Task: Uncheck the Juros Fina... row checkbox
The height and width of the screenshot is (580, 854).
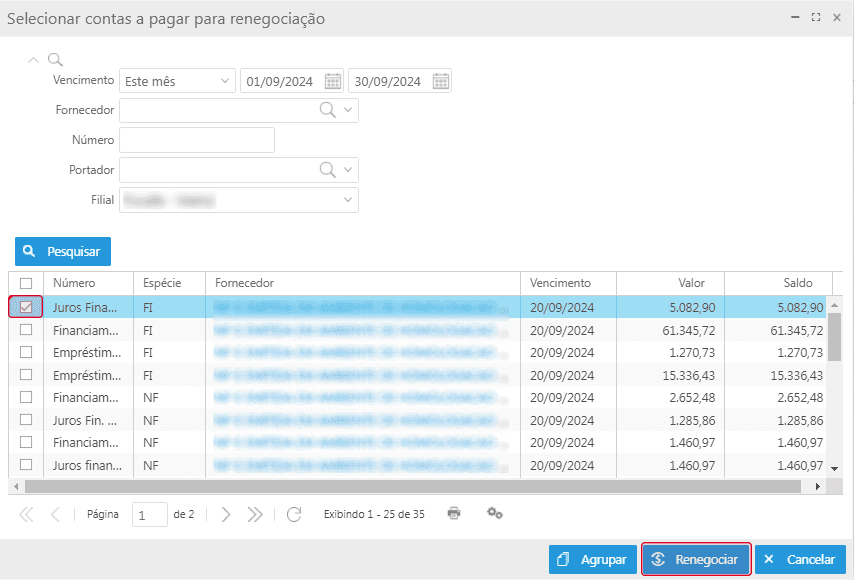Action: (26, 307)
